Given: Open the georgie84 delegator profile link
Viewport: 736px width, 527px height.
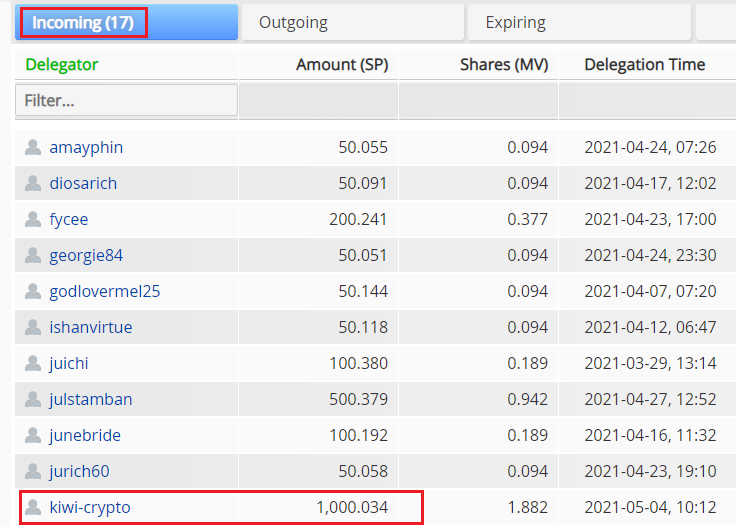Looking at the screenshot, I should tap(86, 255).
